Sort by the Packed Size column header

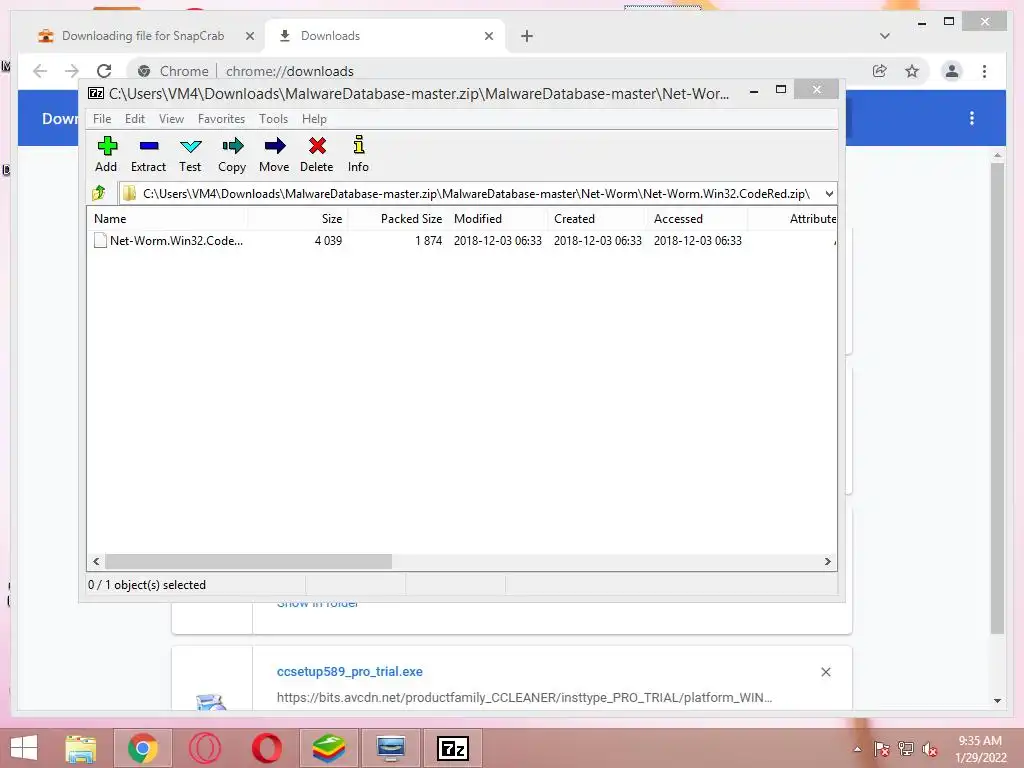pos(398,219)
